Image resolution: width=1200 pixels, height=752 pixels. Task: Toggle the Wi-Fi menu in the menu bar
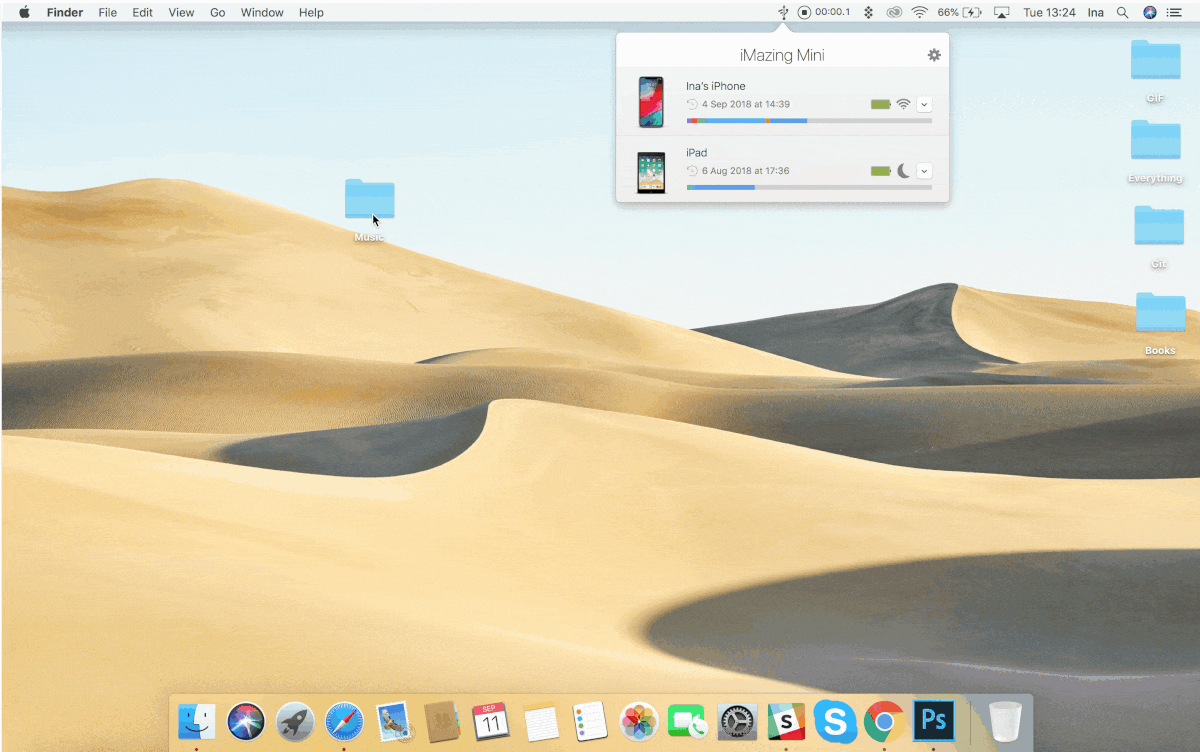click(x=919, y=12)
